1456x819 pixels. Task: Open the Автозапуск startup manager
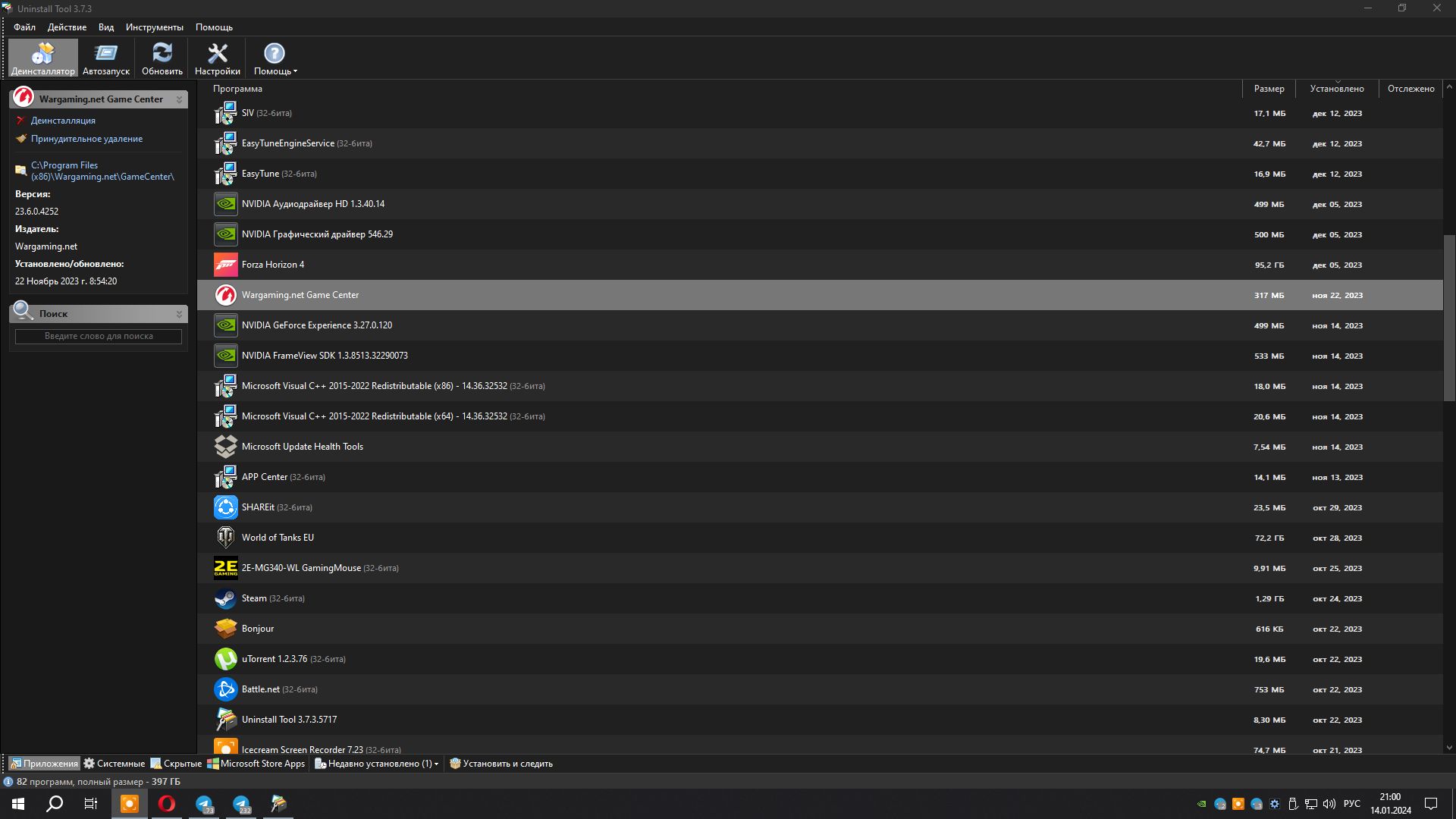point(106,58)
